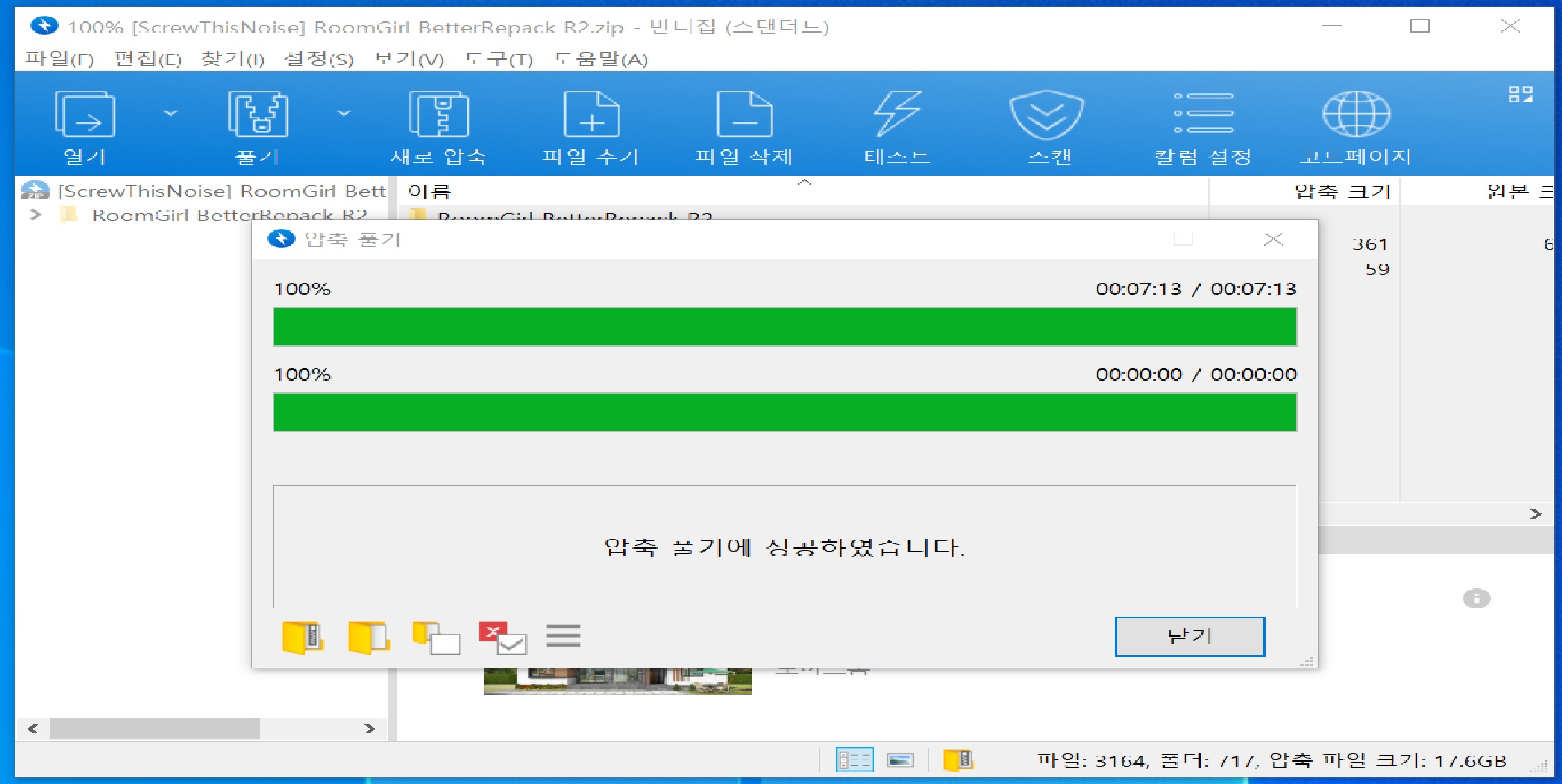Click the 테스트 (Test) lightning icon
Viewport: 1562px width, 784px height.
tap(897, 115)
